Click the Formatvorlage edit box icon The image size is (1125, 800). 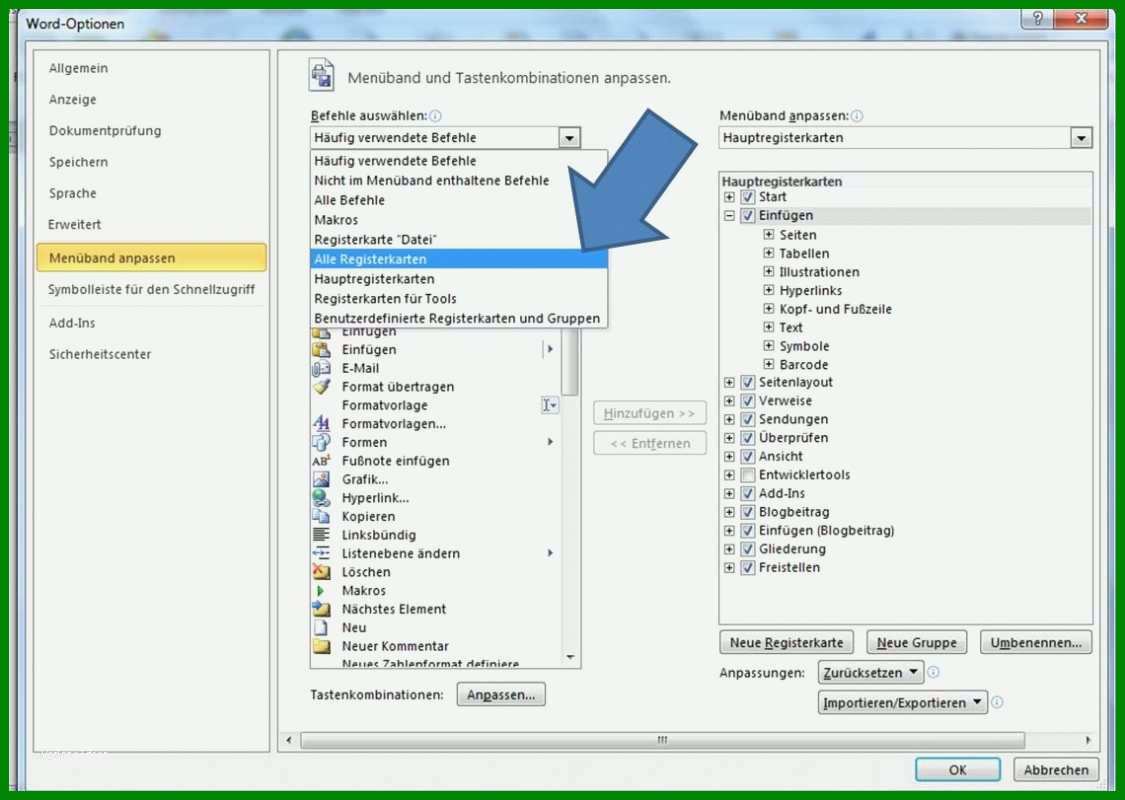(x=550, y=405)
